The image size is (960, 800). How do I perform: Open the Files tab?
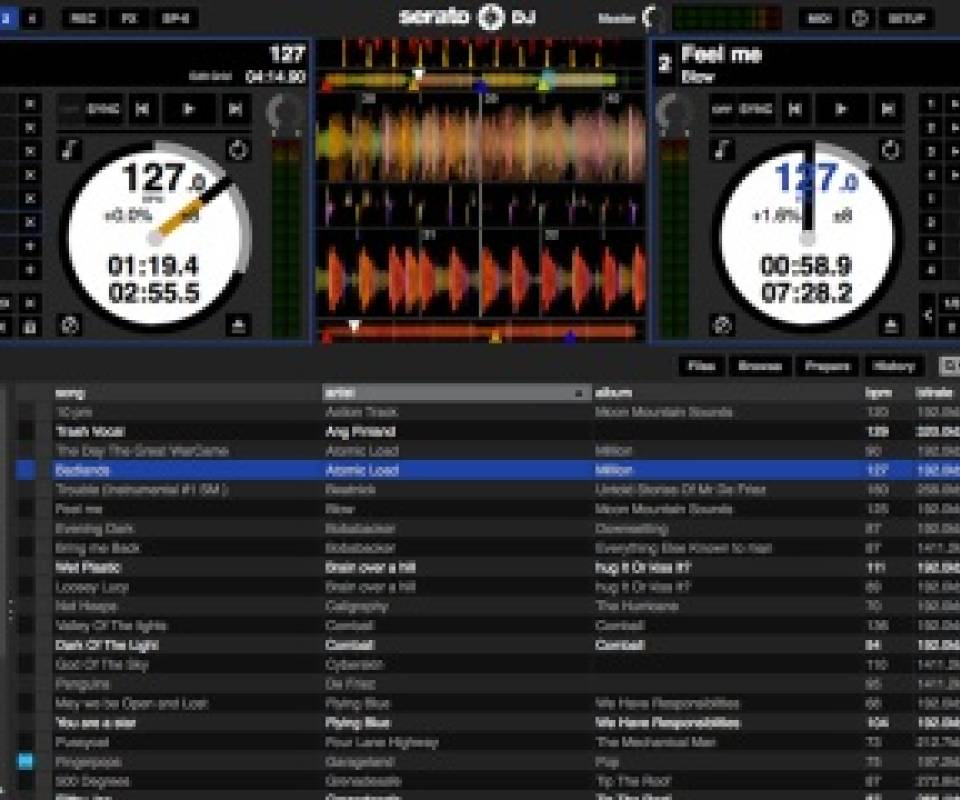coord(702,366)
